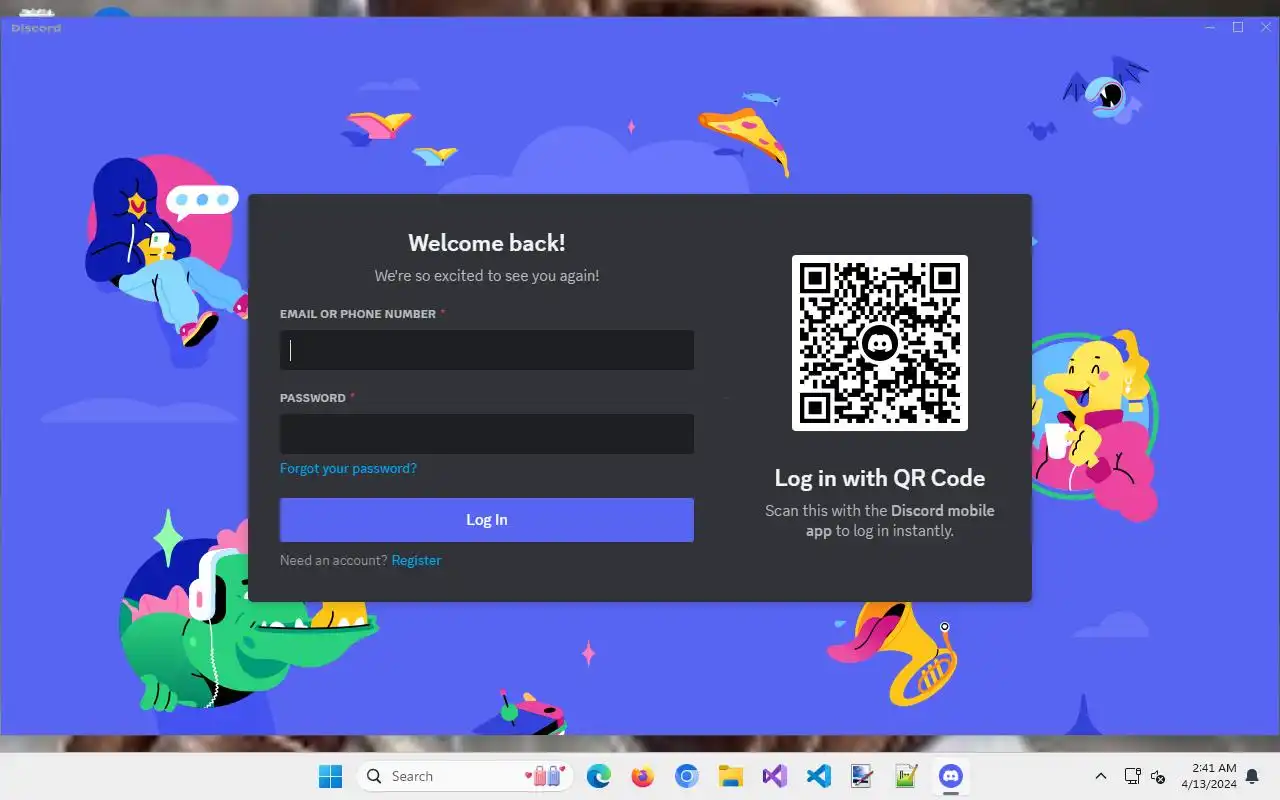Click the Welcome back! heading
Image resolution: width=1280 pixels, height=800 pixels.
point(487,243)
